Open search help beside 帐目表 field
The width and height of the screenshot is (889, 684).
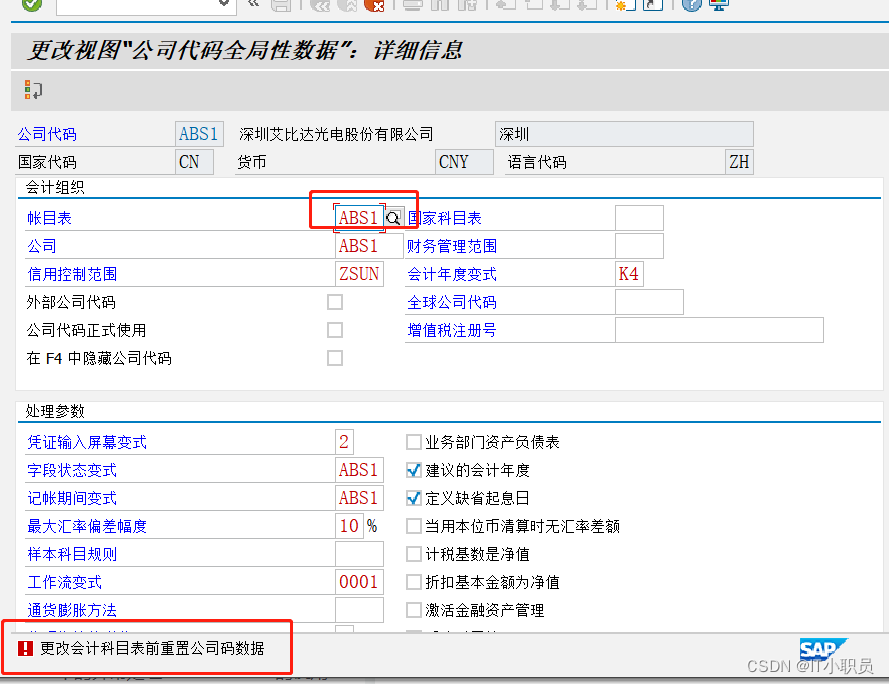pyautogui.click(x=393, y=218)
